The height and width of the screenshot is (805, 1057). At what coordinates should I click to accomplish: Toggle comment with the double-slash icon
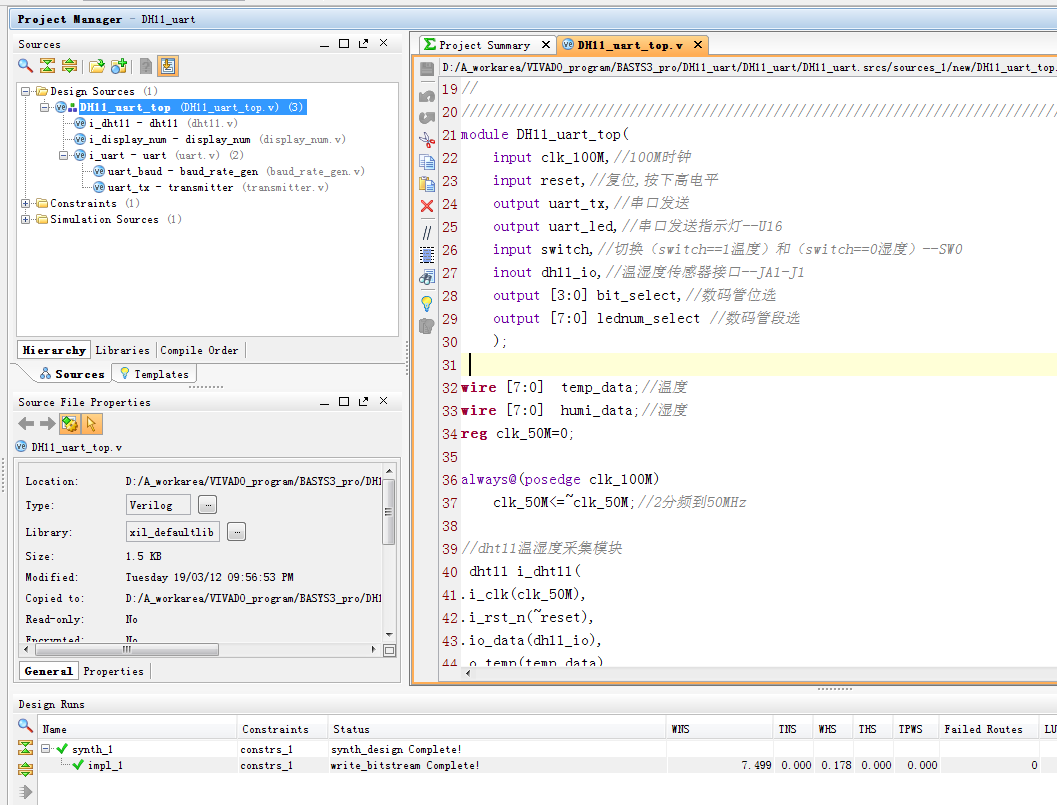[427, 232]
